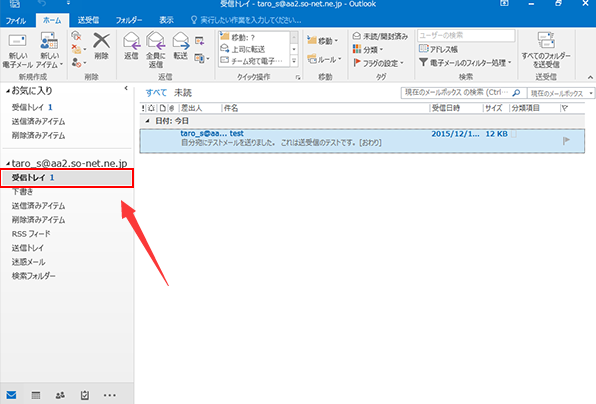Send and receive all folders (すべてのフォルダーを送受信)
Image resolution: width=596 pixels, height=404 pixels.
click(546, 51)
